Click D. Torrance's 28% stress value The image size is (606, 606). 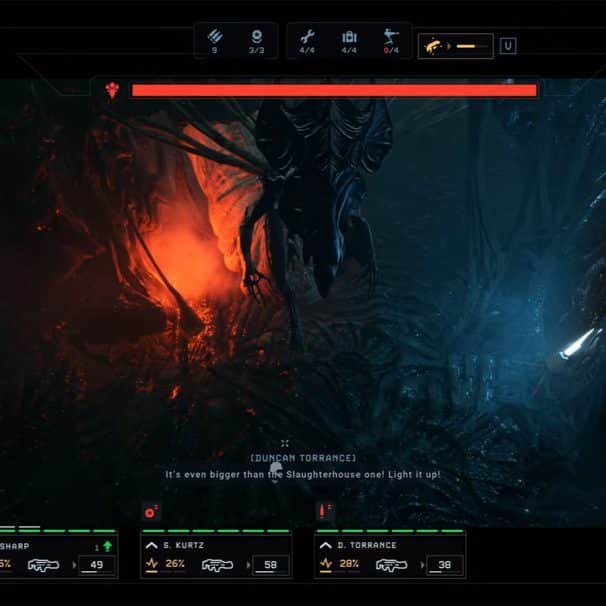pyautogui.click(x=349, y=564)
